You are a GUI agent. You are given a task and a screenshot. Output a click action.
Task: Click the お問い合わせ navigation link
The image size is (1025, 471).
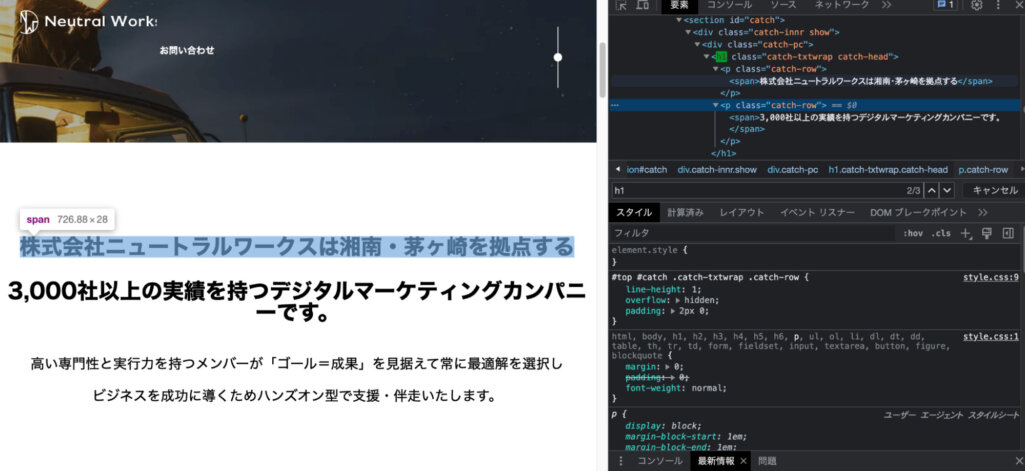point(187,50)
